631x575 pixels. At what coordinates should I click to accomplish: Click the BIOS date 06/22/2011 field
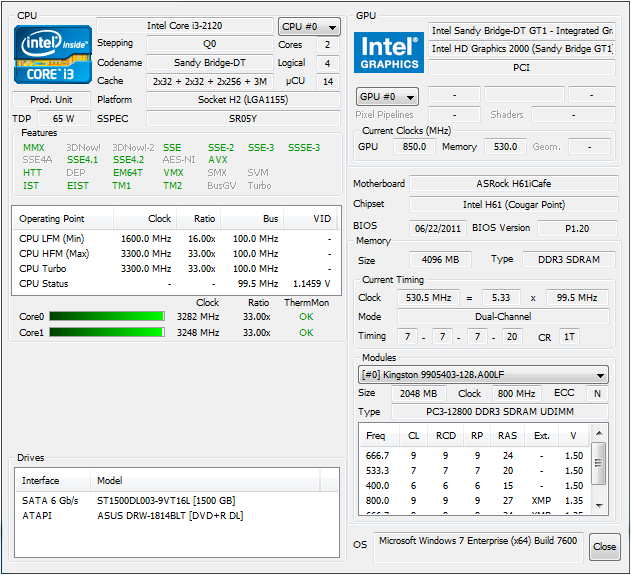click(438, 229)
